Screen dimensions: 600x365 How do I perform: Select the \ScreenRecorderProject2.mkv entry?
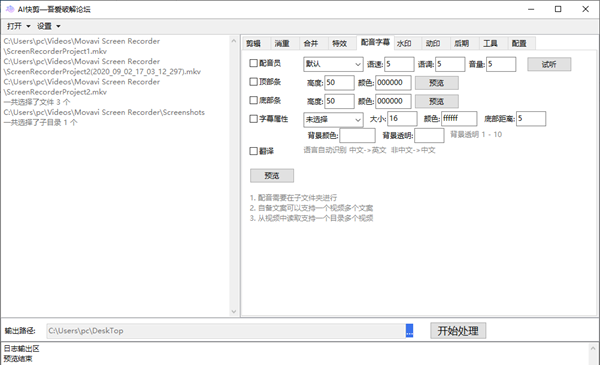coord(82,86)
